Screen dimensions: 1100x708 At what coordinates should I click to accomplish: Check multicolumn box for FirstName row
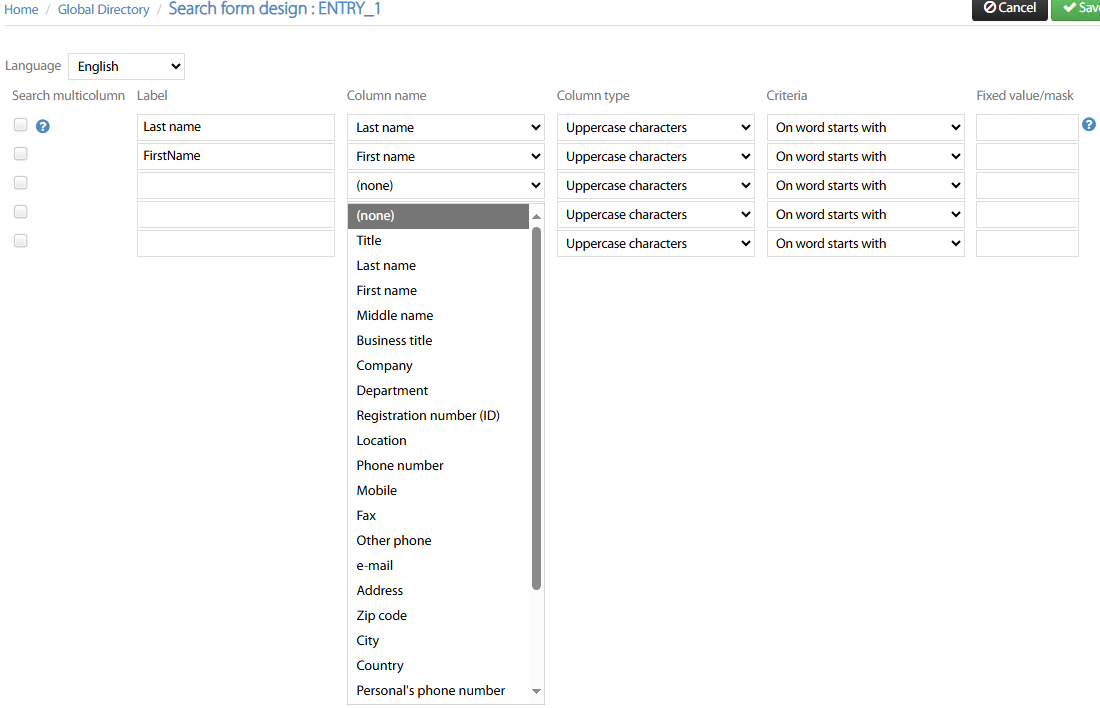click(x=21, y=154)
